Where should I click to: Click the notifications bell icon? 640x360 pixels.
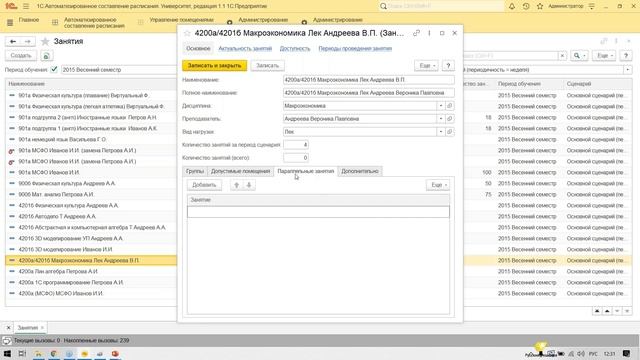tap(511, 6)
